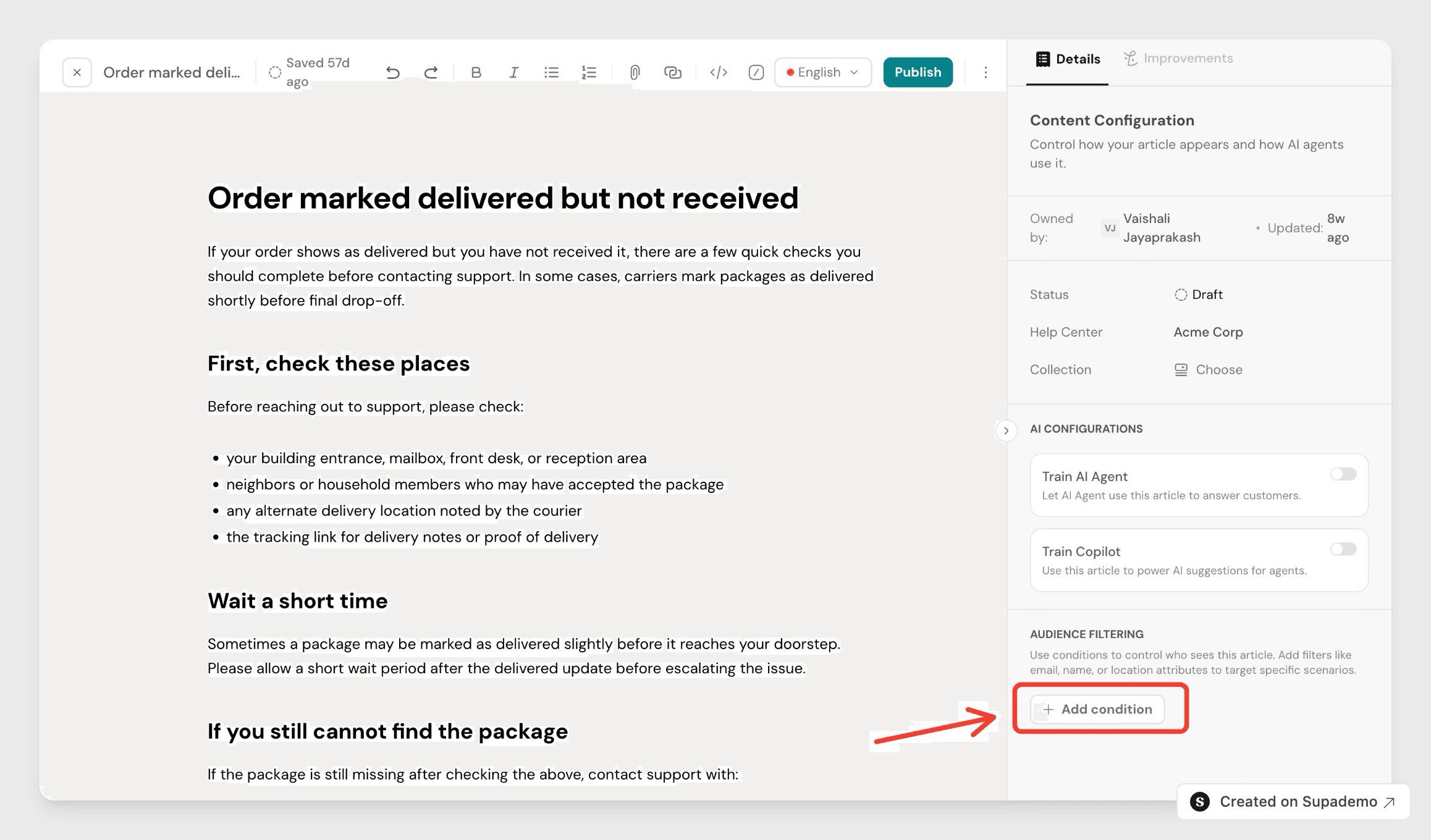Click the 'First, check these places' heading
Screen dimensions: 1431x840
tap(339, 364)
